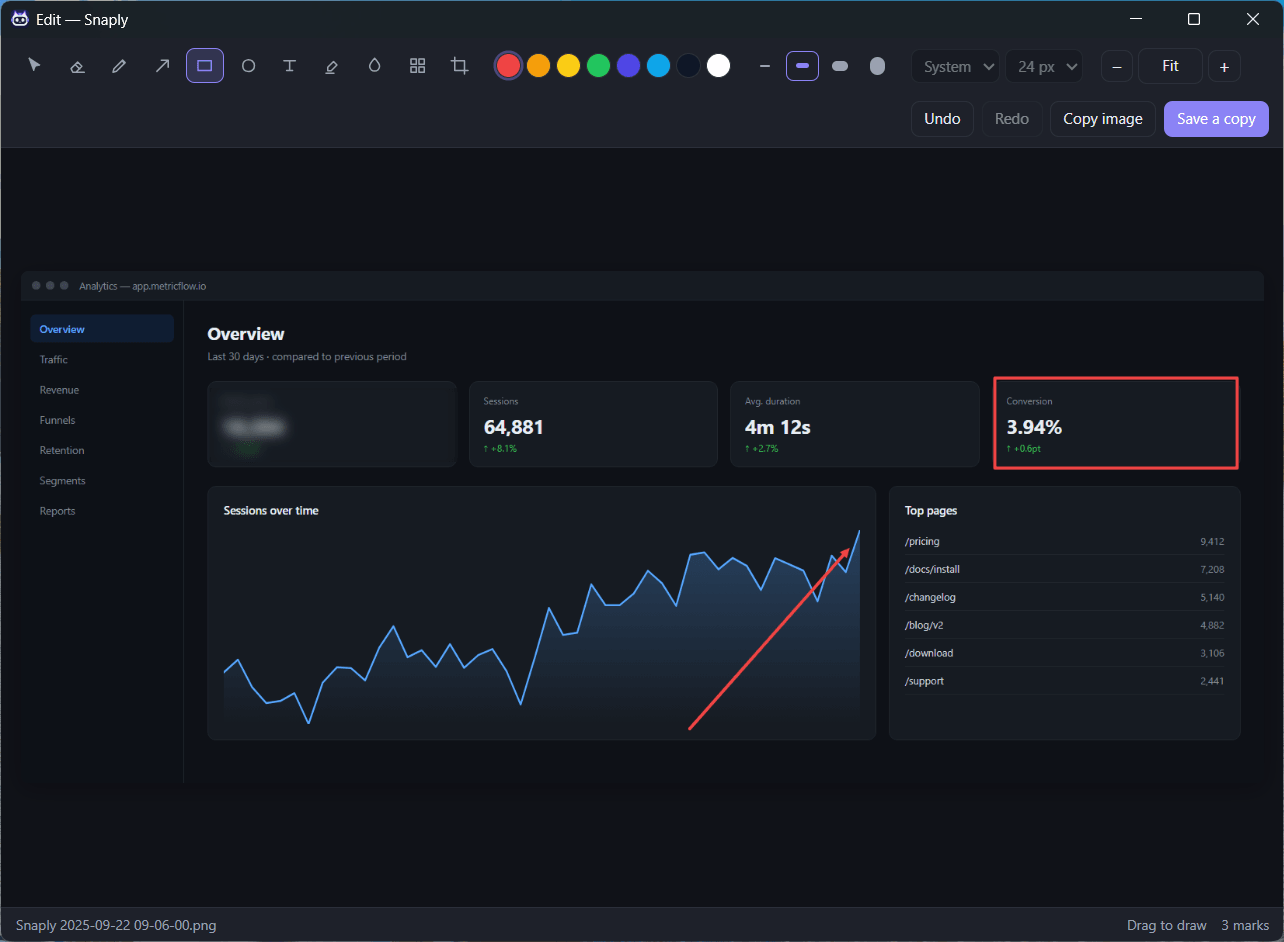Select the Ellipse shape tool
1284x942 pixels.
(248, 66)
